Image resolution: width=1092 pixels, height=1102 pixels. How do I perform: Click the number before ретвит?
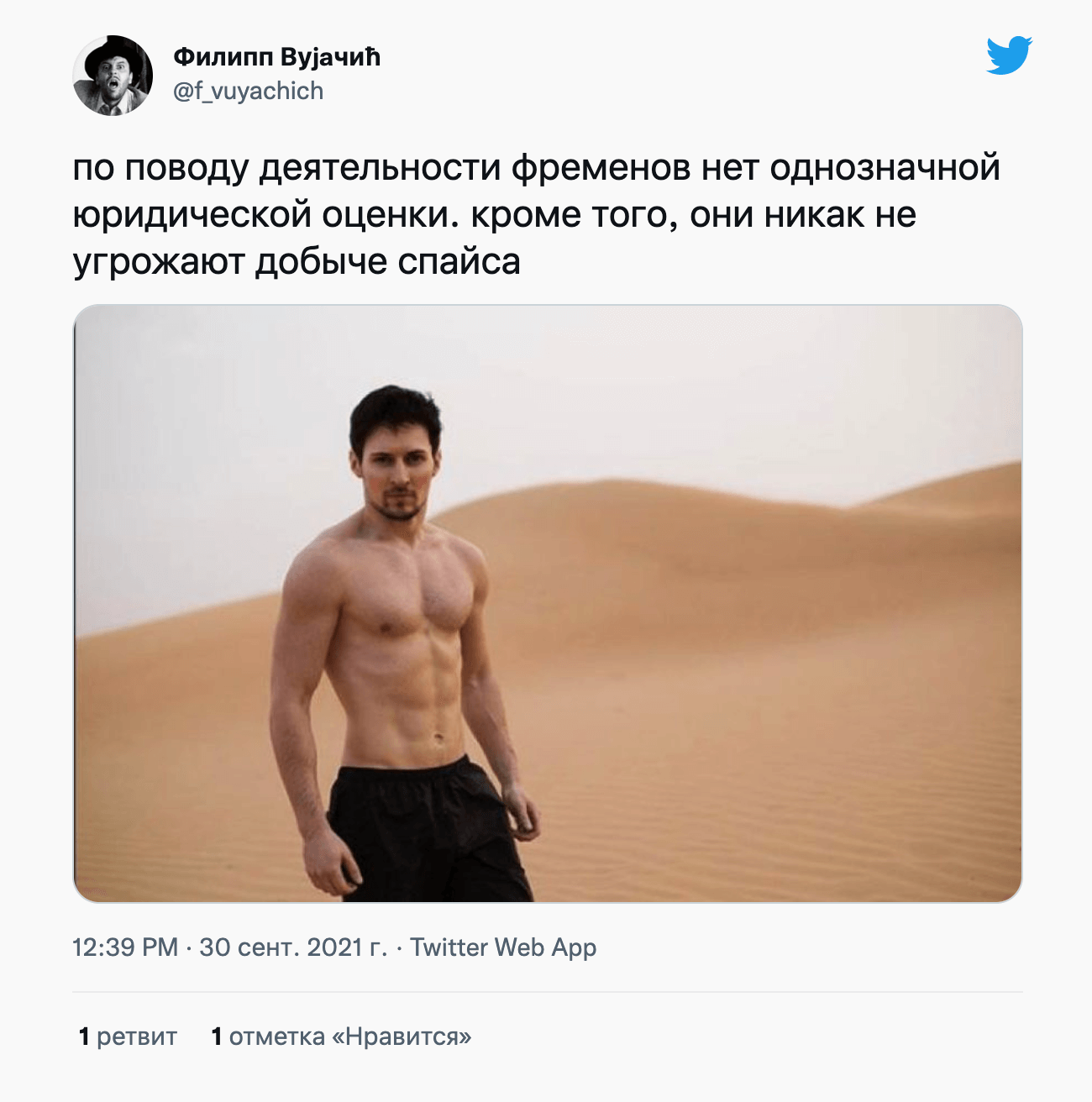coord(84,1036)
